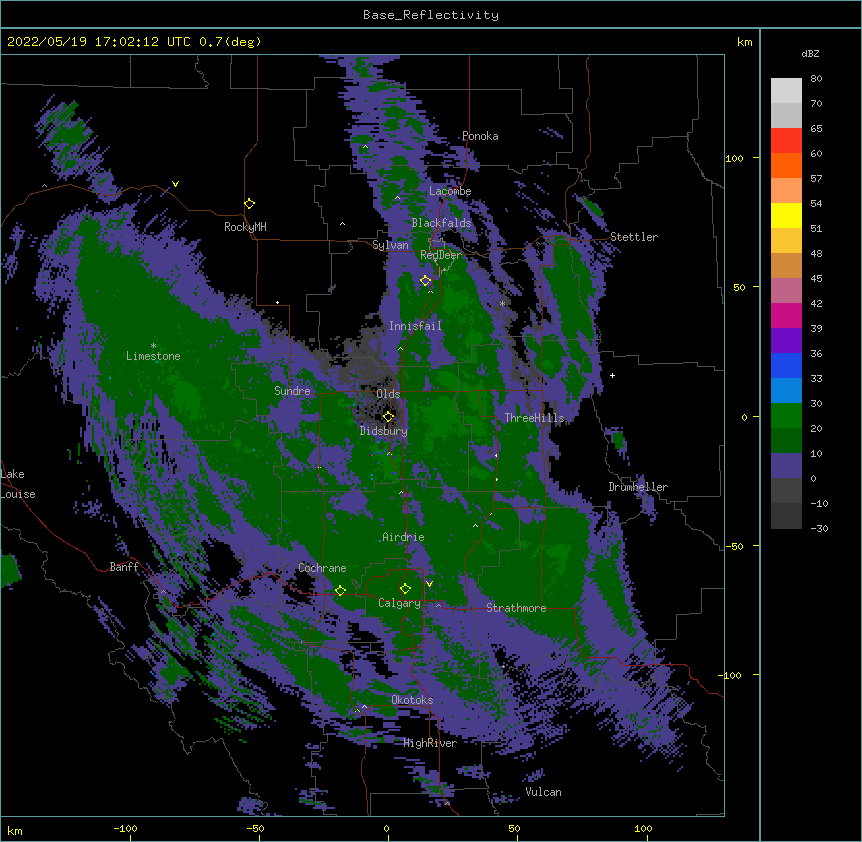Viewport: 862px width, 842px height.
Task: Click the yellow V marker northwest of RockyMH
Action: coord(175,184)
